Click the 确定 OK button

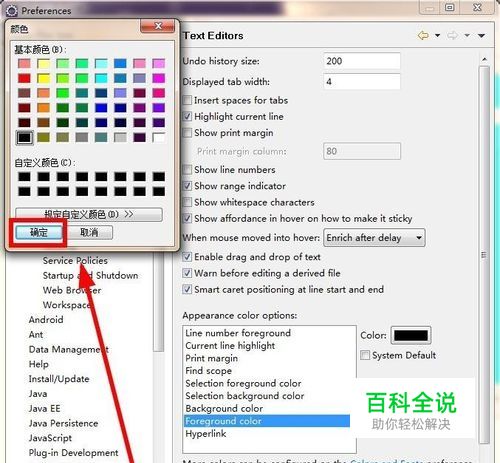click(x=39, y=233)
